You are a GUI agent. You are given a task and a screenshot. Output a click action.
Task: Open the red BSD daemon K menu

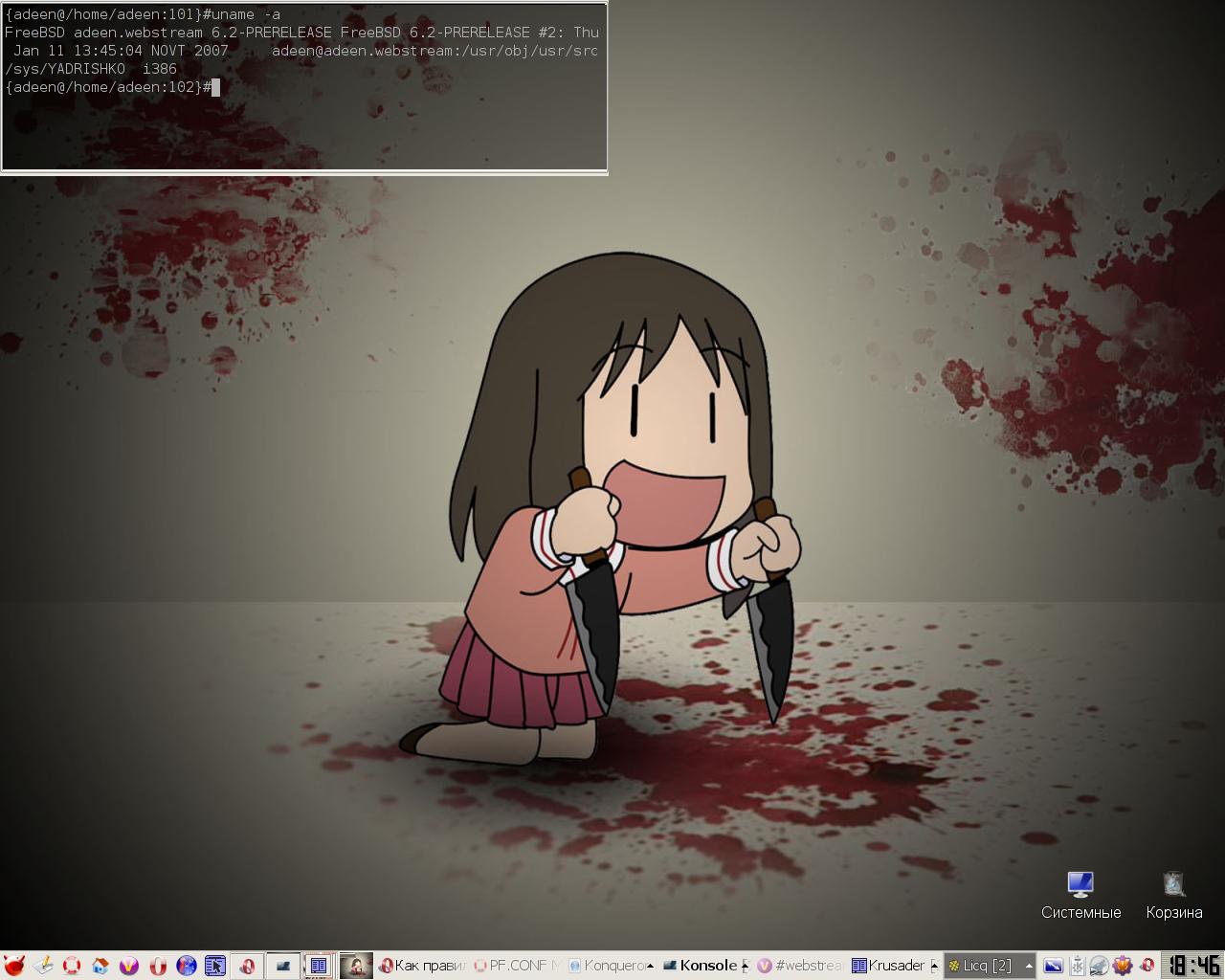pos(13,966)
